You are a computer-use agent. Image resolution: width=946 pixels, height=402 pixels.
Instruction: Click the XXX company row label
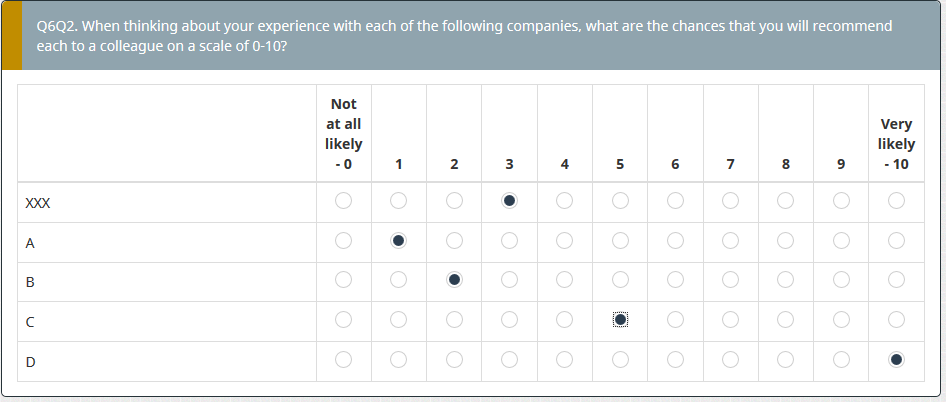tap(38, 202)
